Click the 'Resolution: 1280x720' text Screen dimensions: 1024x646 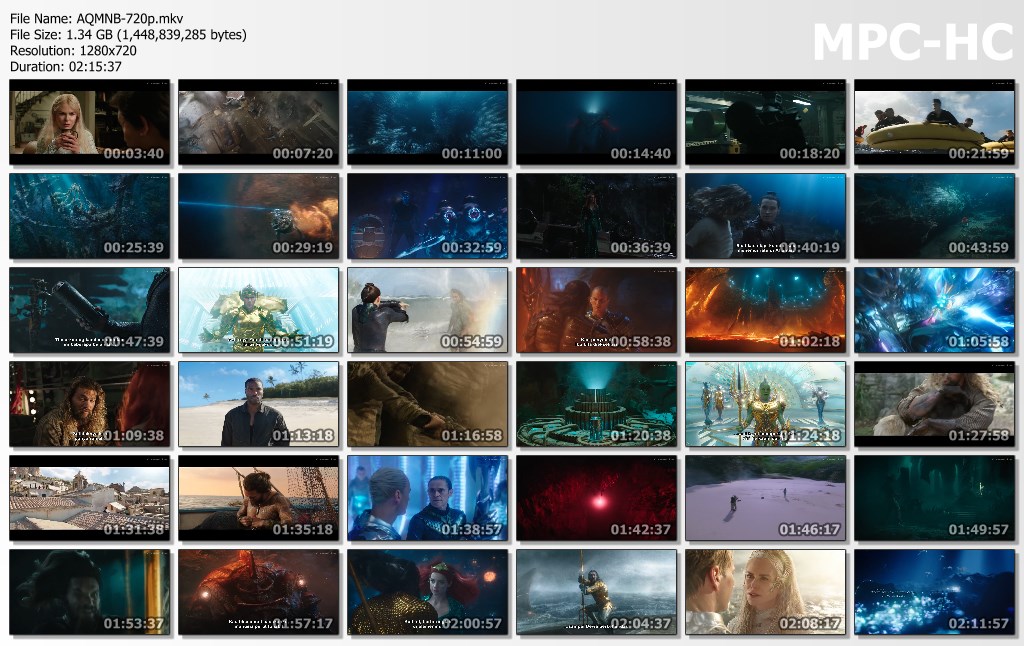pos(73,50)
